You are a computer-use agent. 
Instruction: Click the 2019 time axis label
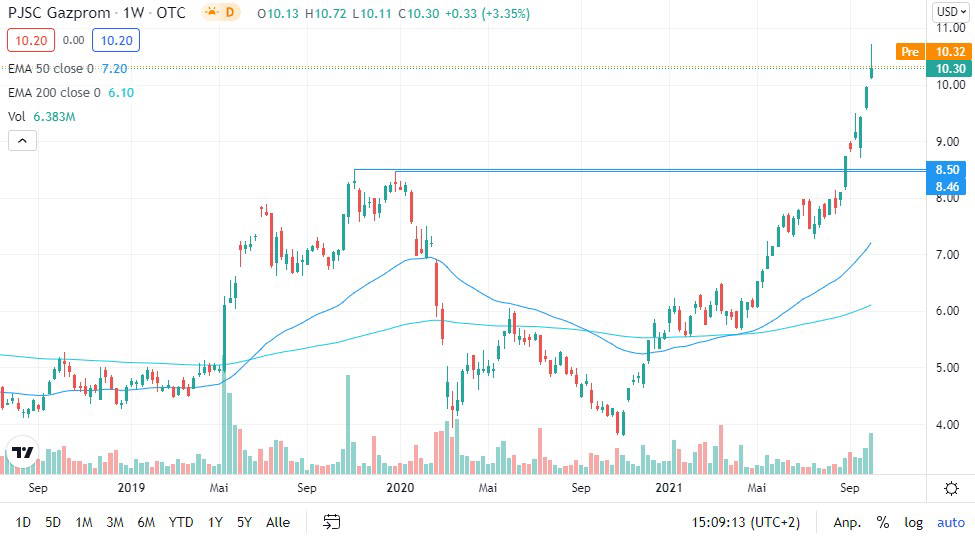pyautogui.click(x=131, y=488)
